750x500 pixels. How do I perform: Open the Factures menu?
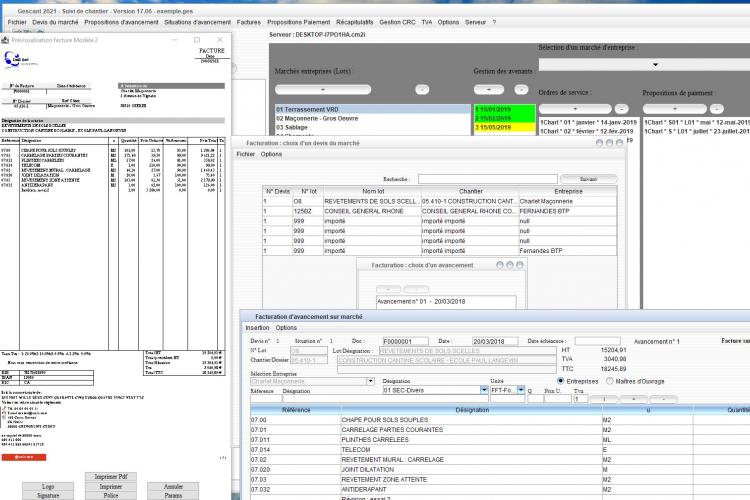pos(249,22)
